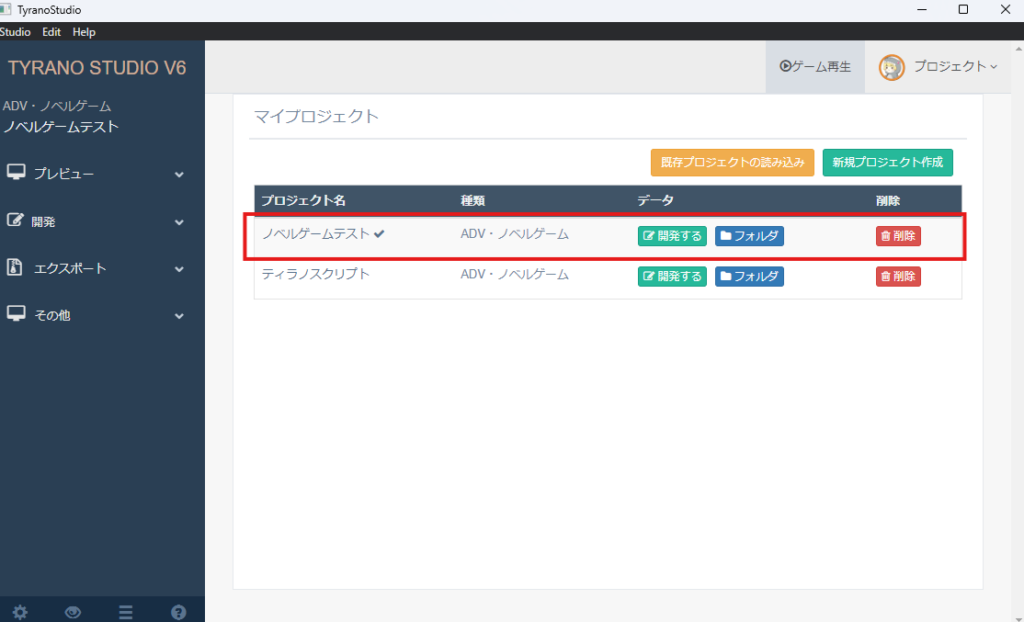Image resolution: width=1024 pixels, height=622 pixels.
Task: Click 新規プロジェクト作成 button
Action: click(887, 162)
